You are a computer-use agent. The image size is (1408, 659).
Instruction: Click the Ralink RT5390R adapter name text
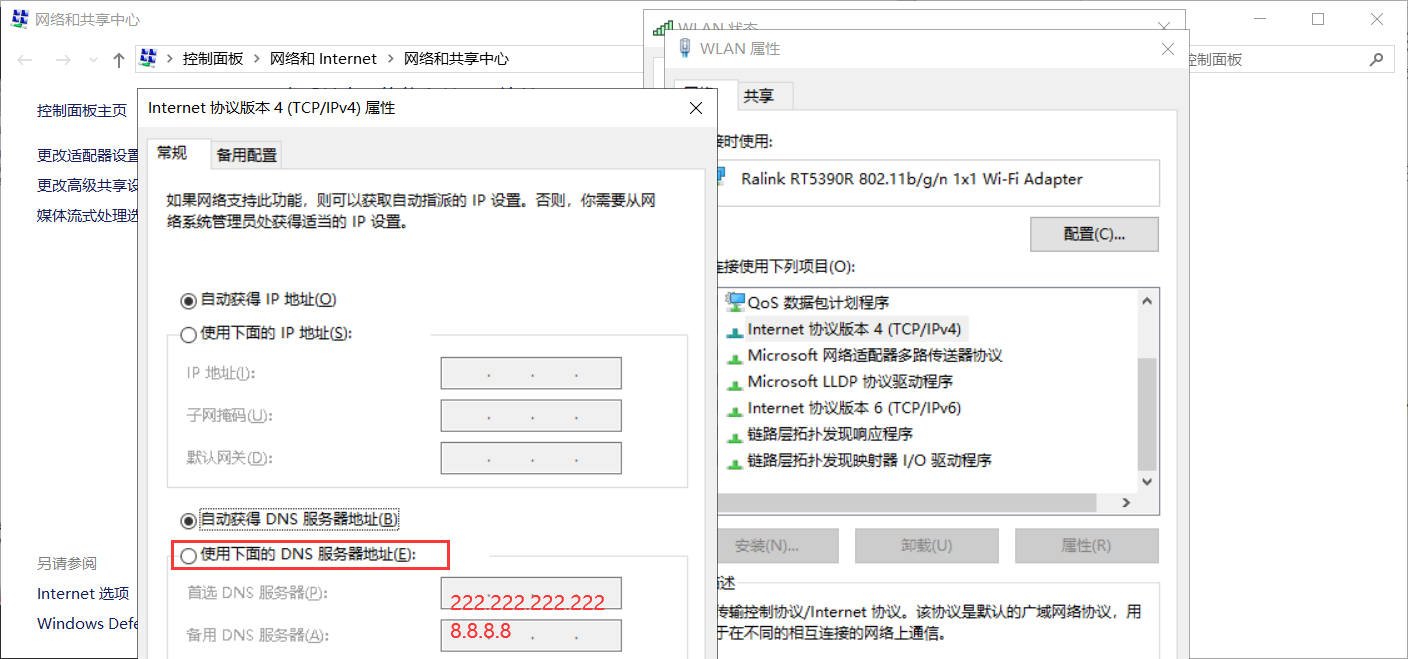point(912,179)
